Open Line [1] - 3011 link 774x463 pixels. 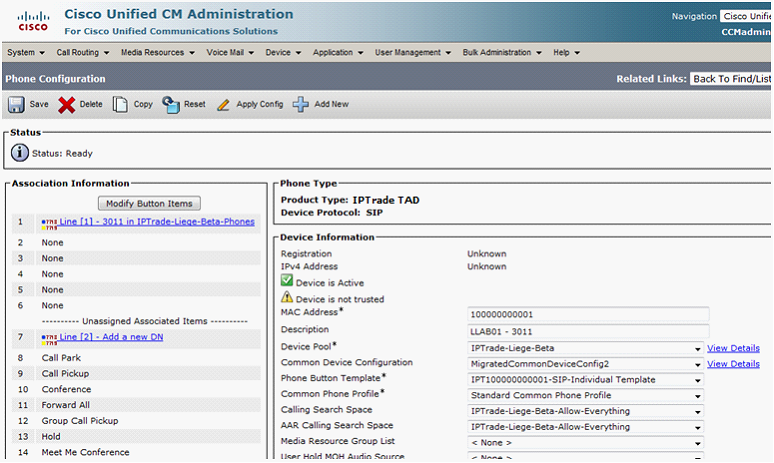tap(157, 222)
